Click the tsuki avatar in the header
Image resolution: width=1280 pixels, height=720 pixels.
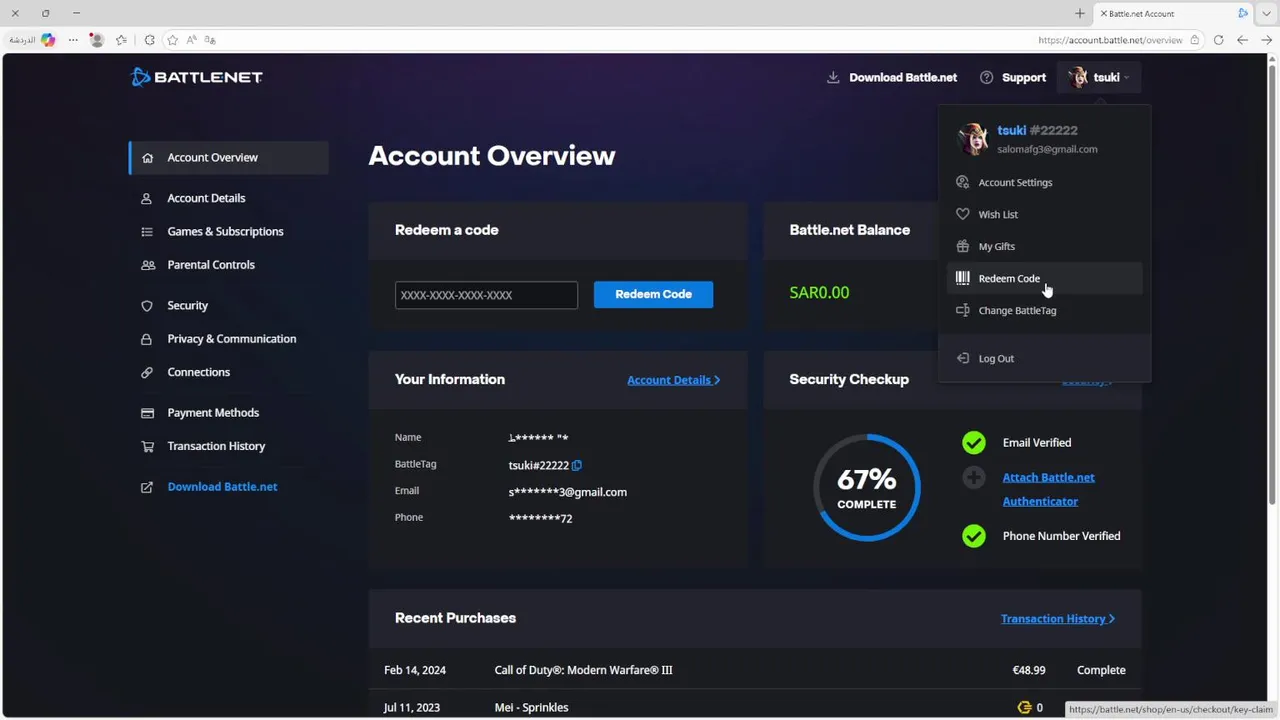pos(1078,77)
